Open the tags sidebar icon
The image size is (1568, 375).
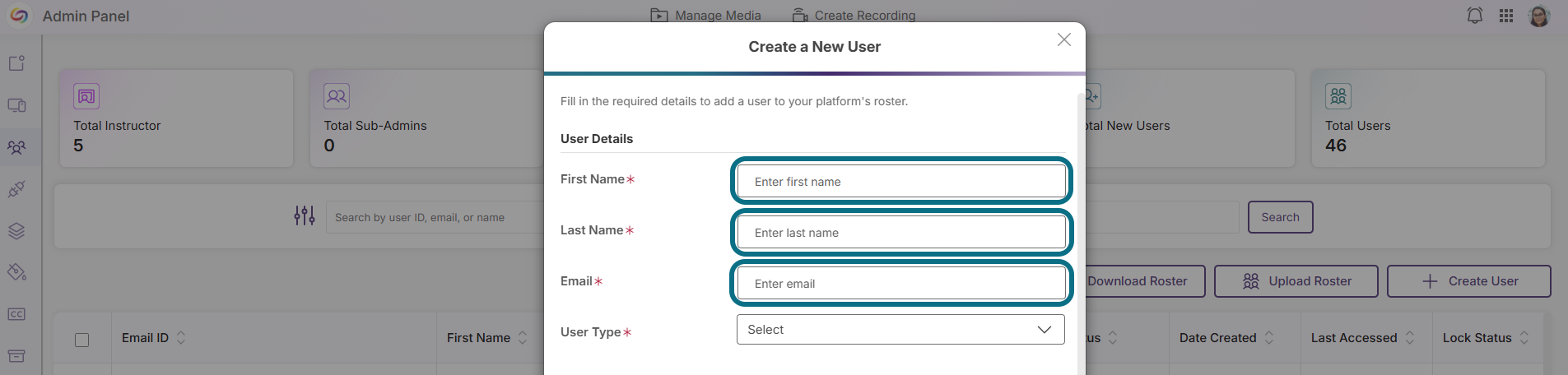pos(17,272)
